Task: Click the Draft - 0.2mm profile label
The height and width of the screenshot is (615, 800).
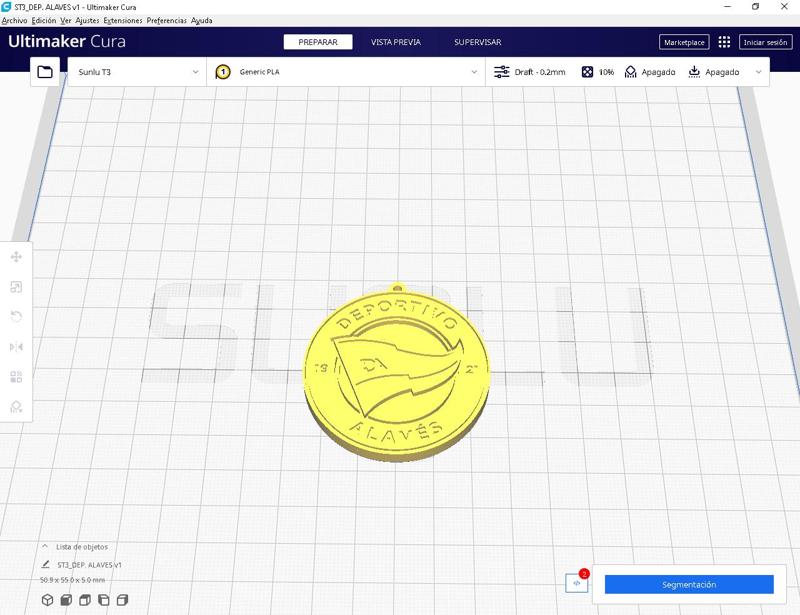Action: [540, 72]
